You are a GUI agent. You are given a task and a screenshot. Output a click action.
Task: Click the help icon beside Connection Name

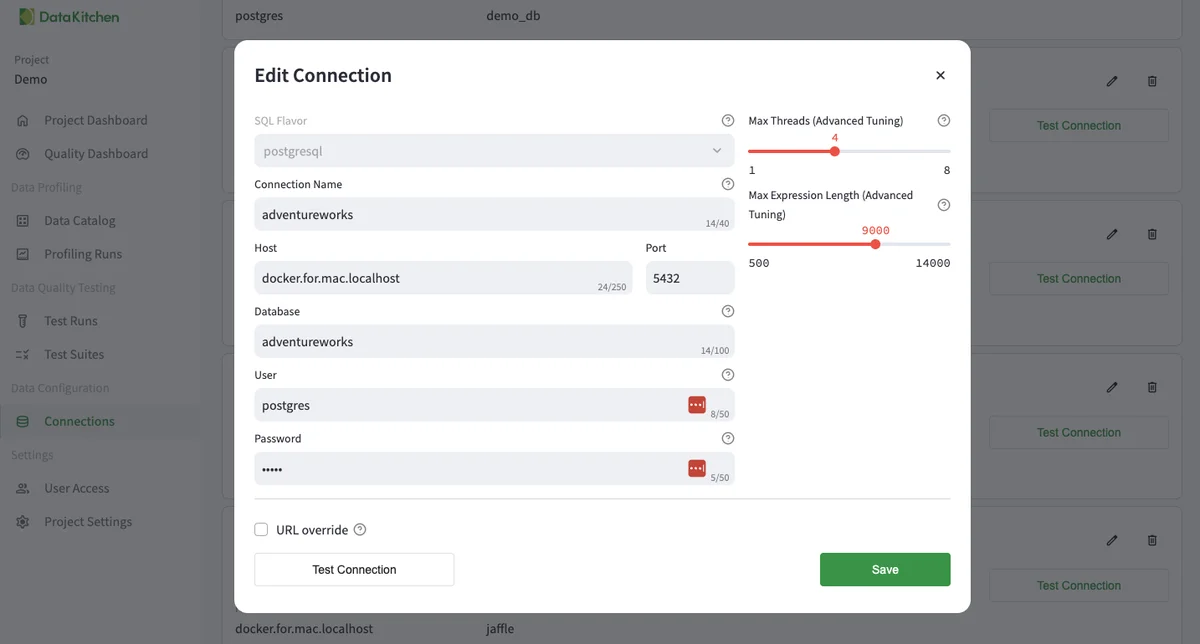(728, 184)
